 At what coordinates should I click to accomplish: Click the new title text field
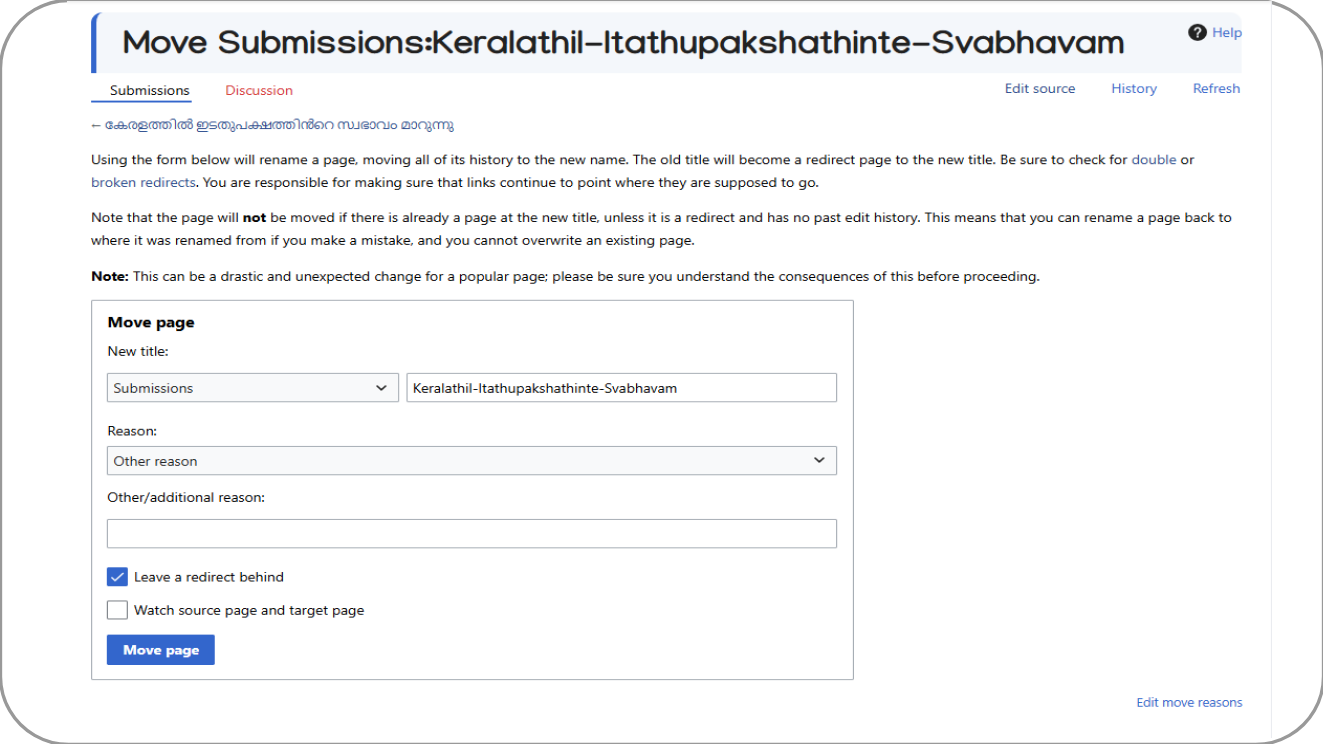621,388
